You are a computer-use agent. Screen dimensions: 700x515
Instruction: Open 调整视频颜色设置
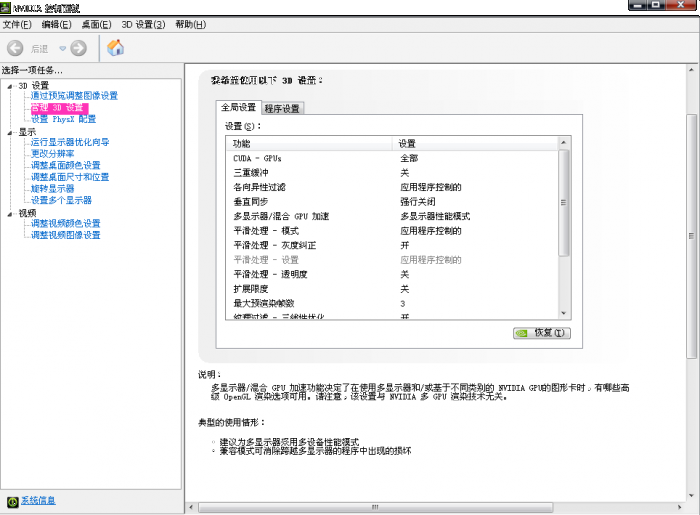[66, 223]
